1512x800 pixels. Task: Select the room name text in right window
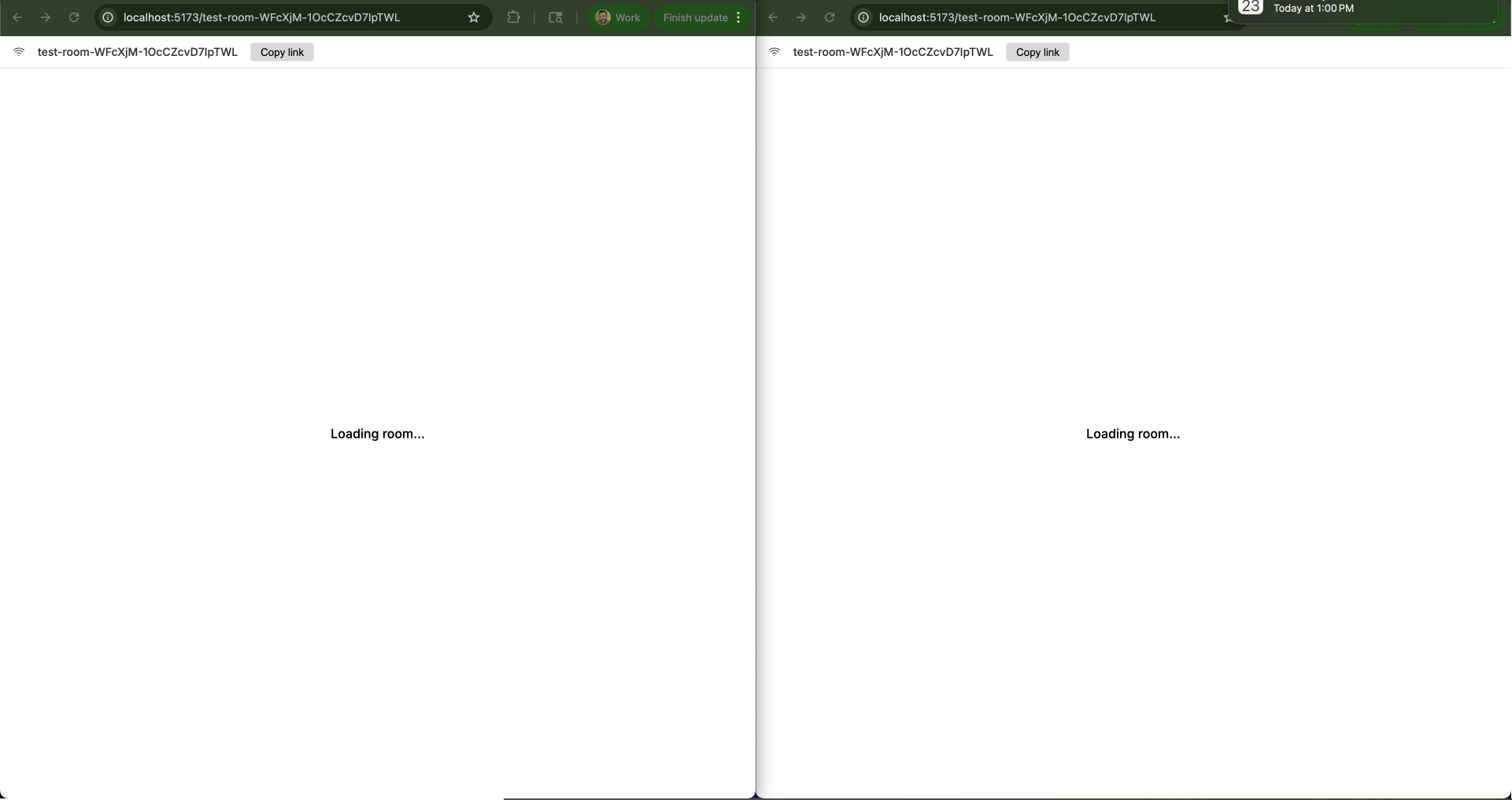[x=893, y=52]
